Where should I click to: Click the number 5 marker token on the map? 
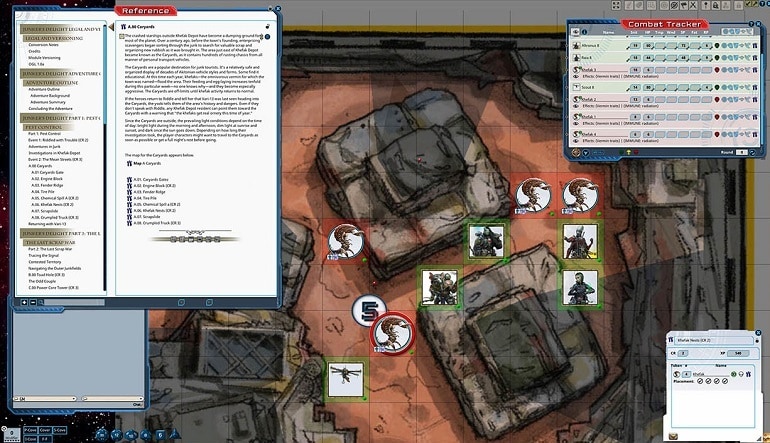point(369,310)
